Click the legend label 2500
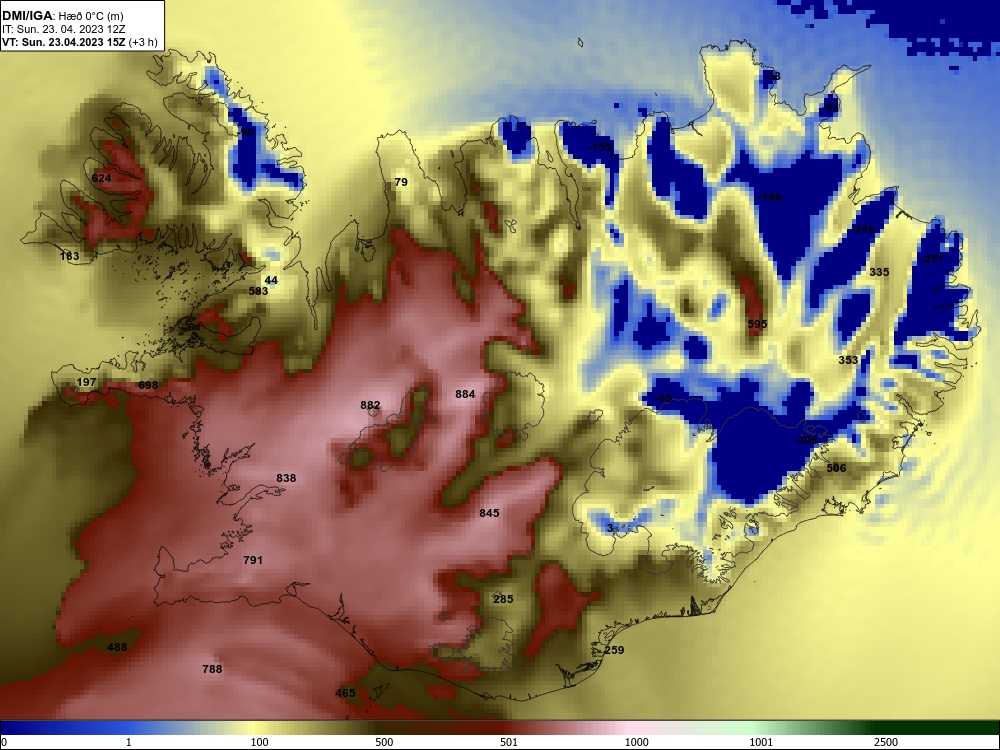 tap(886, 742)
